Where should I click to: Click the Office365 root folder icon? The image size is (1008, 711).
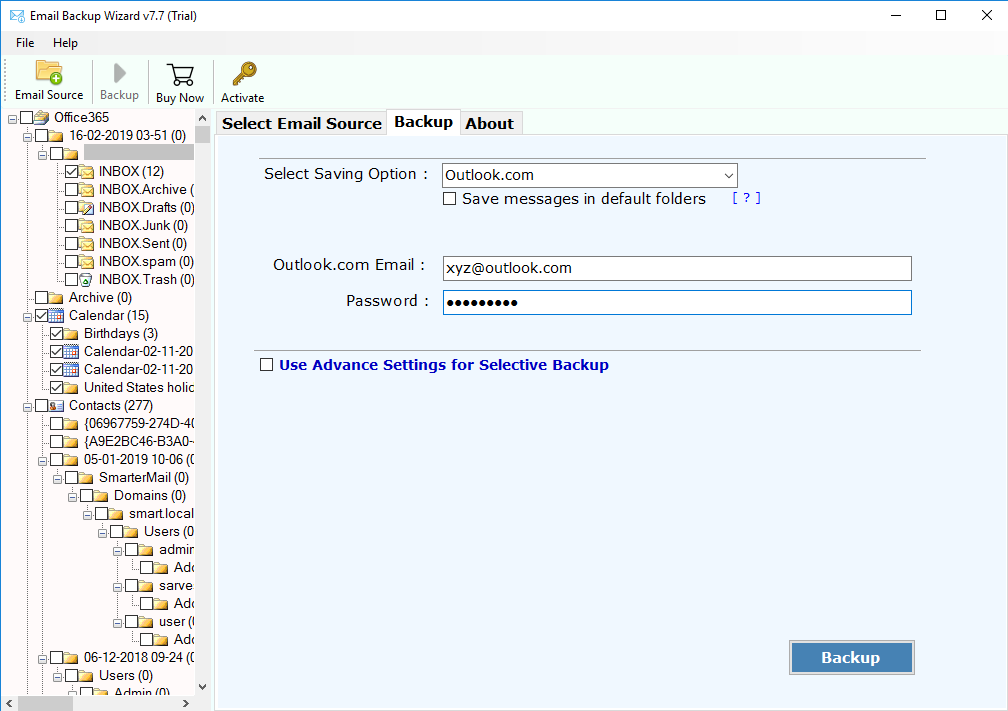[42, 118]
